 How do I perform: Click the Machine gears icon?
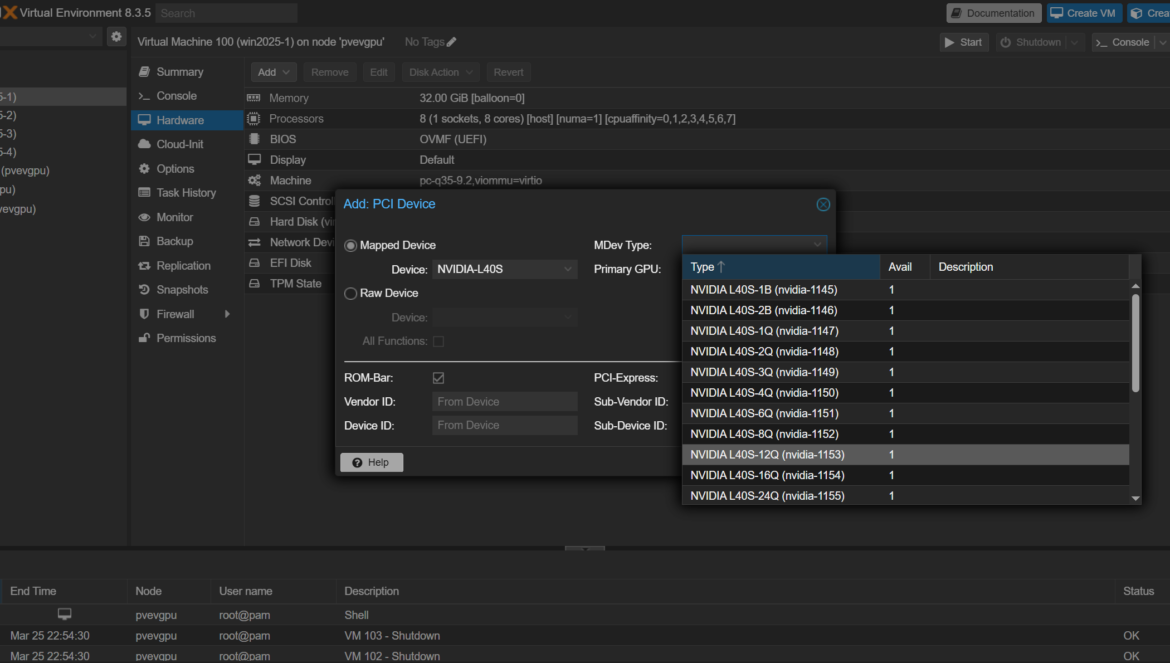[x=254, y=180]
